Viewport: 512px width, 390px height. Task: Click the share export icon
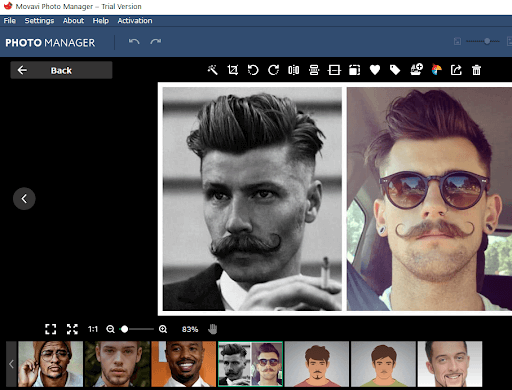click(x=456, y=70)
